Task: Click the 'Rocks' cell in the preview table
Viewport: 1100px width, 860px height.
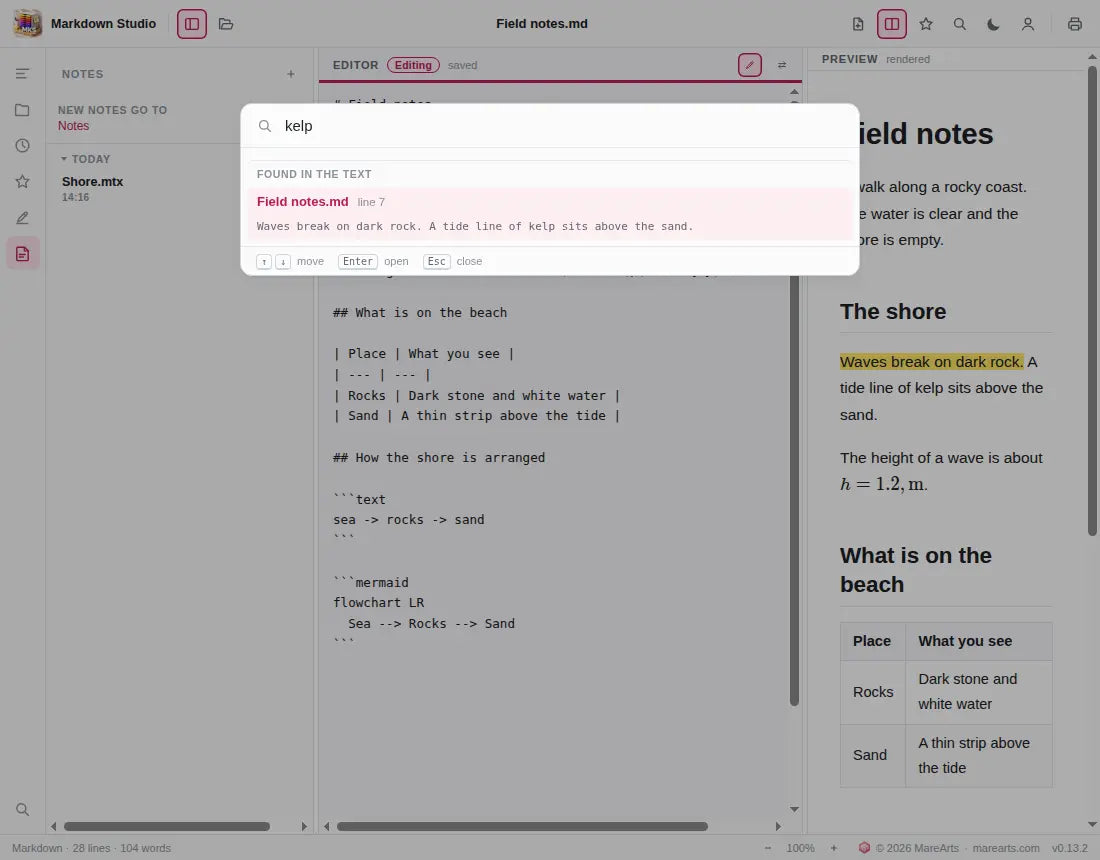Action: 873,692
